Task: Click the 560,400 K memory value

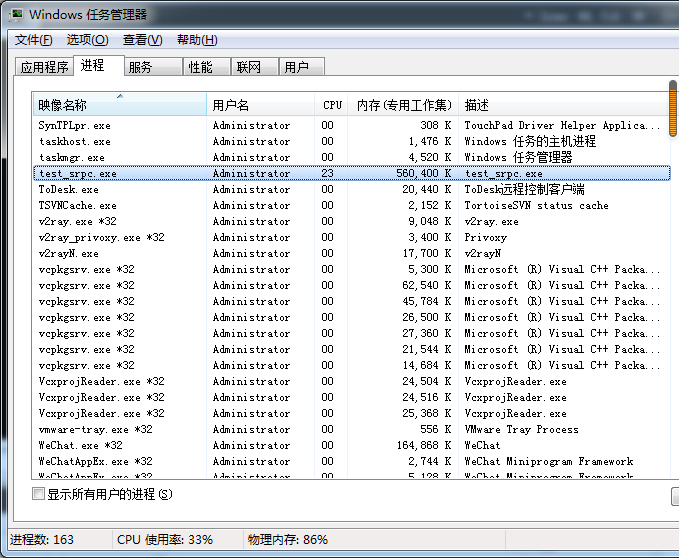Action: (x=424, y=174)
